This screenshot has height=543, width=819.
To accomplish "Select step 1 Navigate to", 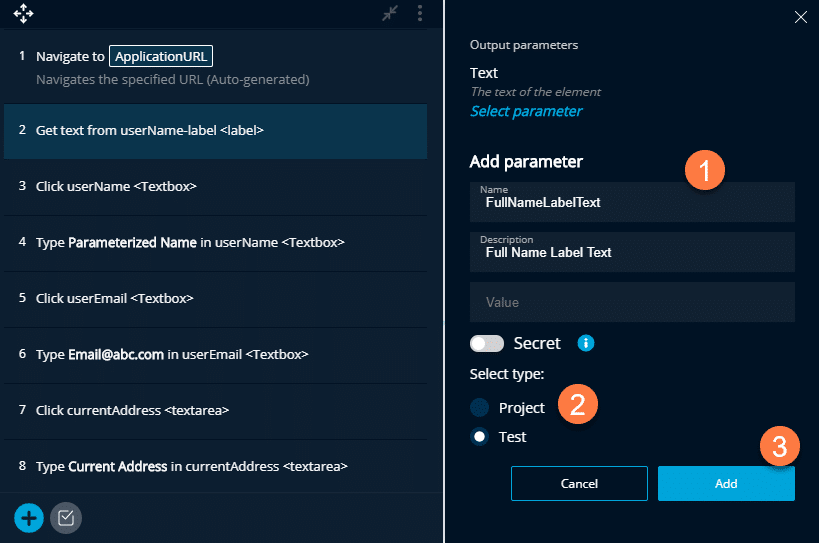I will [215, 67].
